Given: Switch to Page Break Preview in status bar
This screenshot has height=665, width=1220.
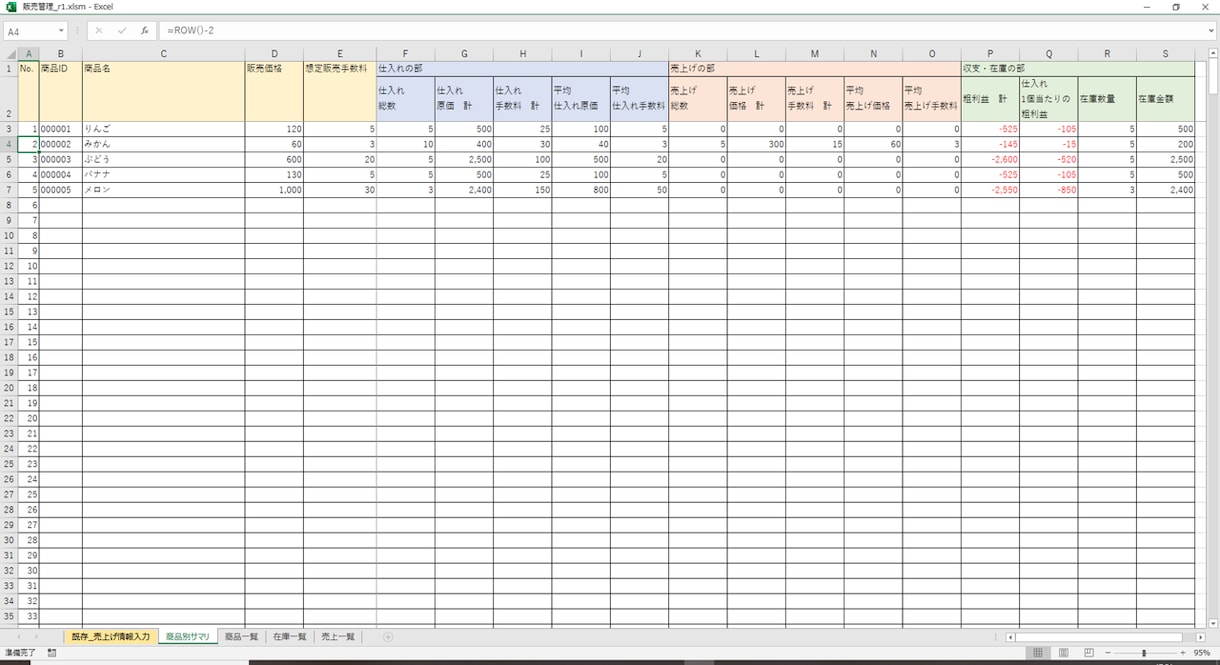Looking at the screenshot, I should point(1088,653).
